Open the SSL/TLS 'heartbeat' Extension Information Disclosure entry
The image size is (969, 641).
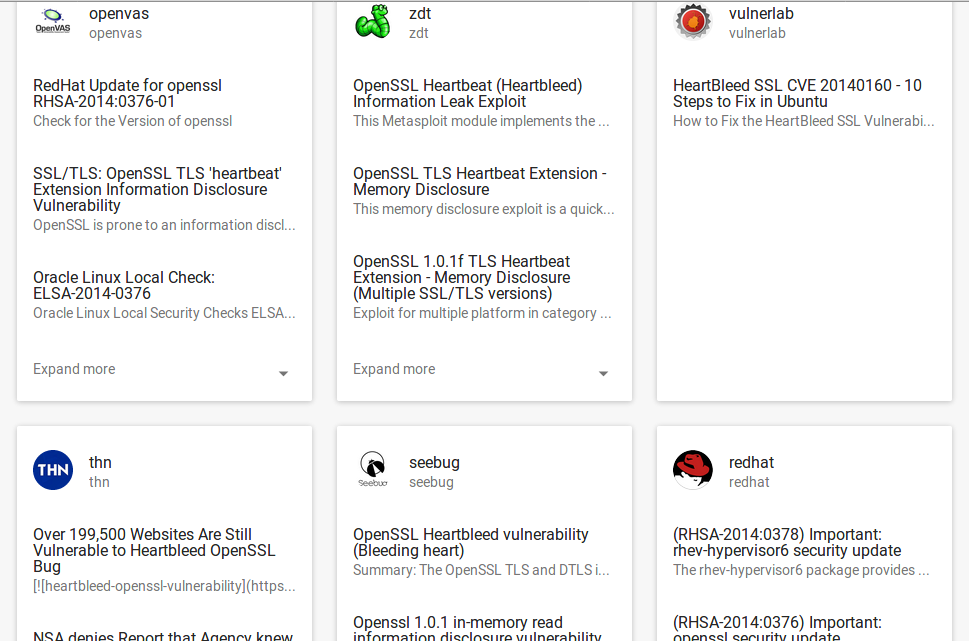(158, 189)
